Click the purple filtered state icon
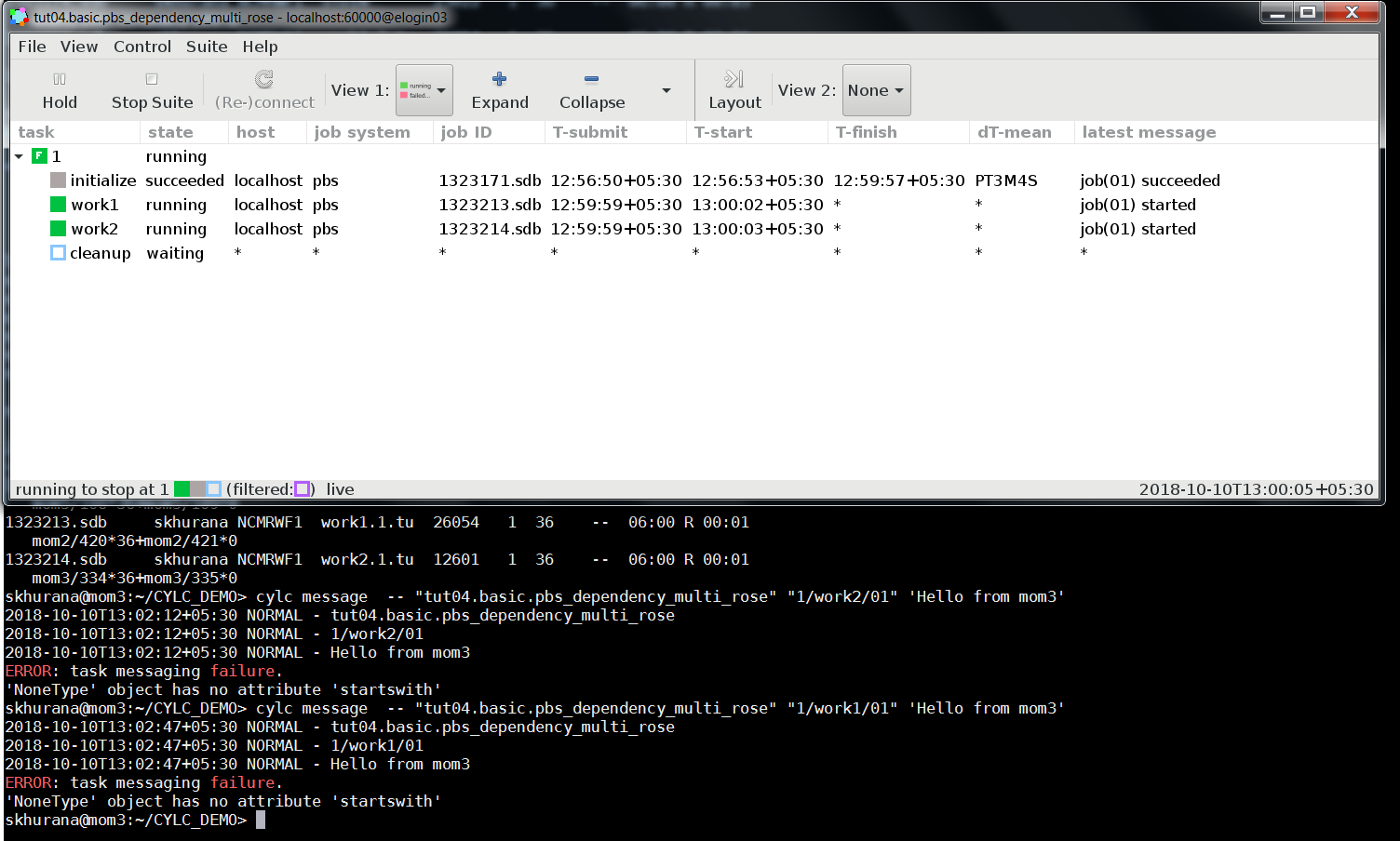This screenshot has height=841, width=1400. pos(302,489)
